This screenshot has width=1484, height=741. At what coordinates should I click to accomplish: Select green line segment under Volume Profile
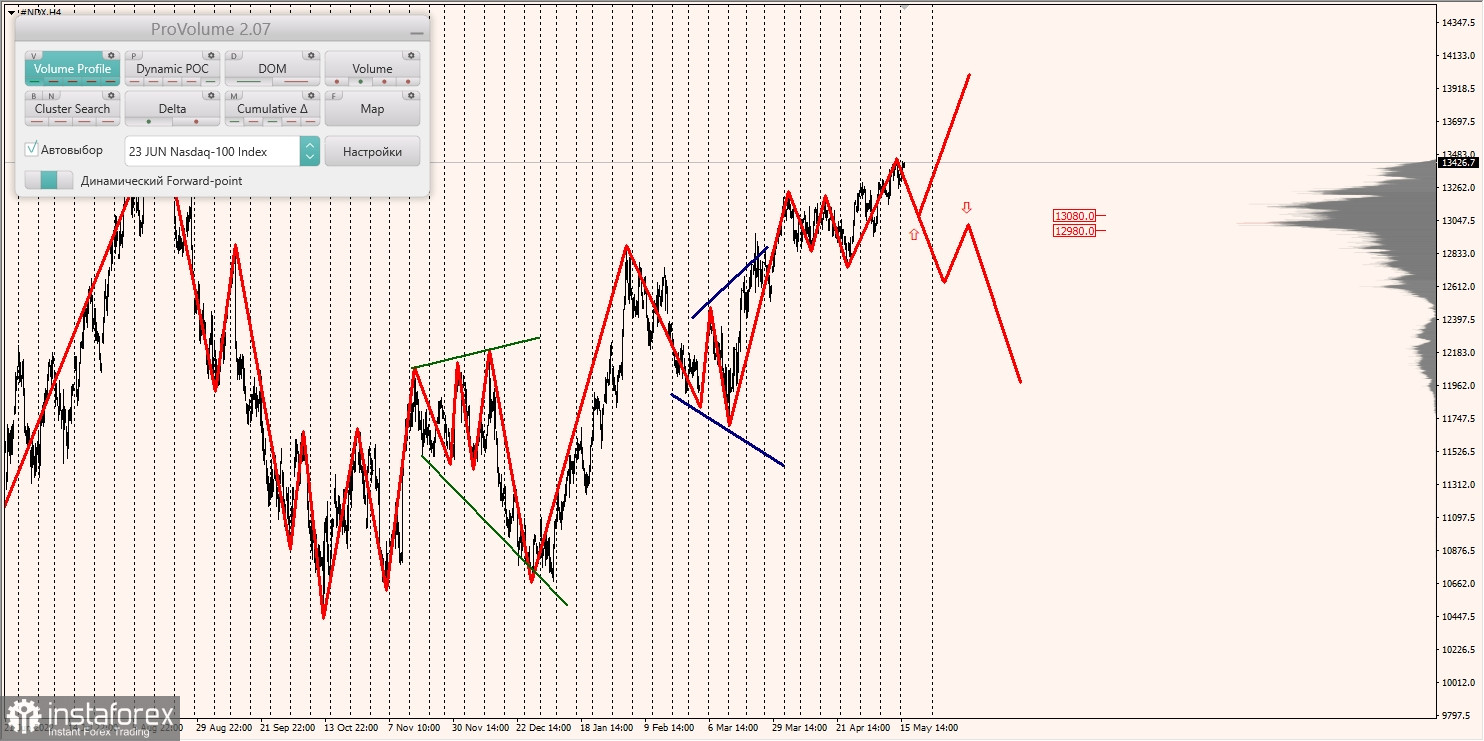point(34,81)
